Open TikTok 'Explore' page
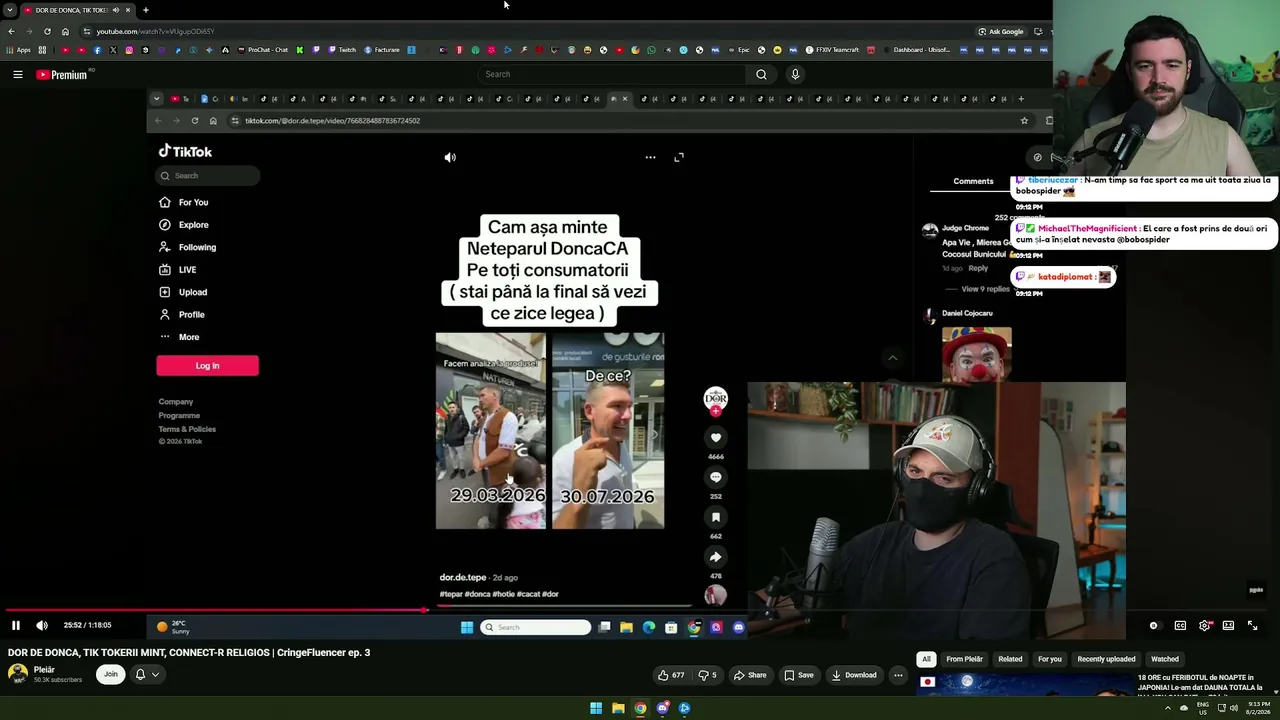The height and width of the screenshot is (720, 1280). pyautogui.click(x=184, y=225)
